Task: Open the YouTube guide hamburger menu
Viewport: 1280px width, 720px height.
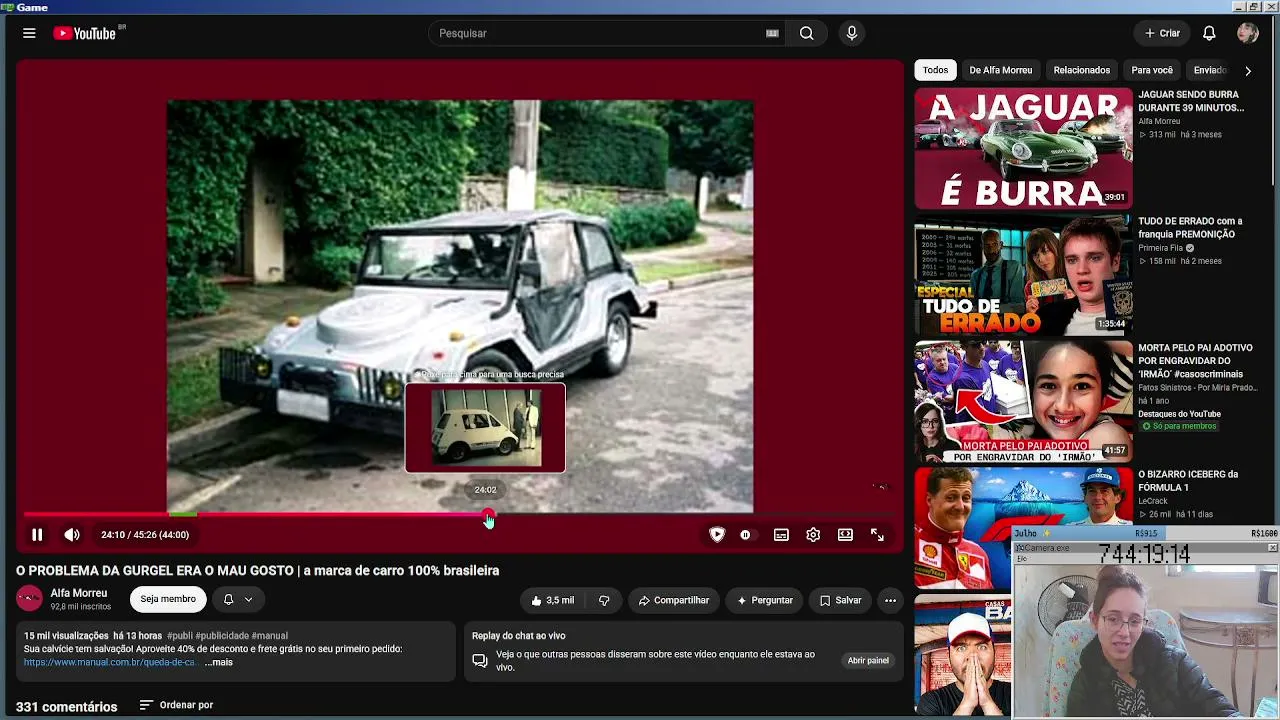Action: [x=29, y=33]
